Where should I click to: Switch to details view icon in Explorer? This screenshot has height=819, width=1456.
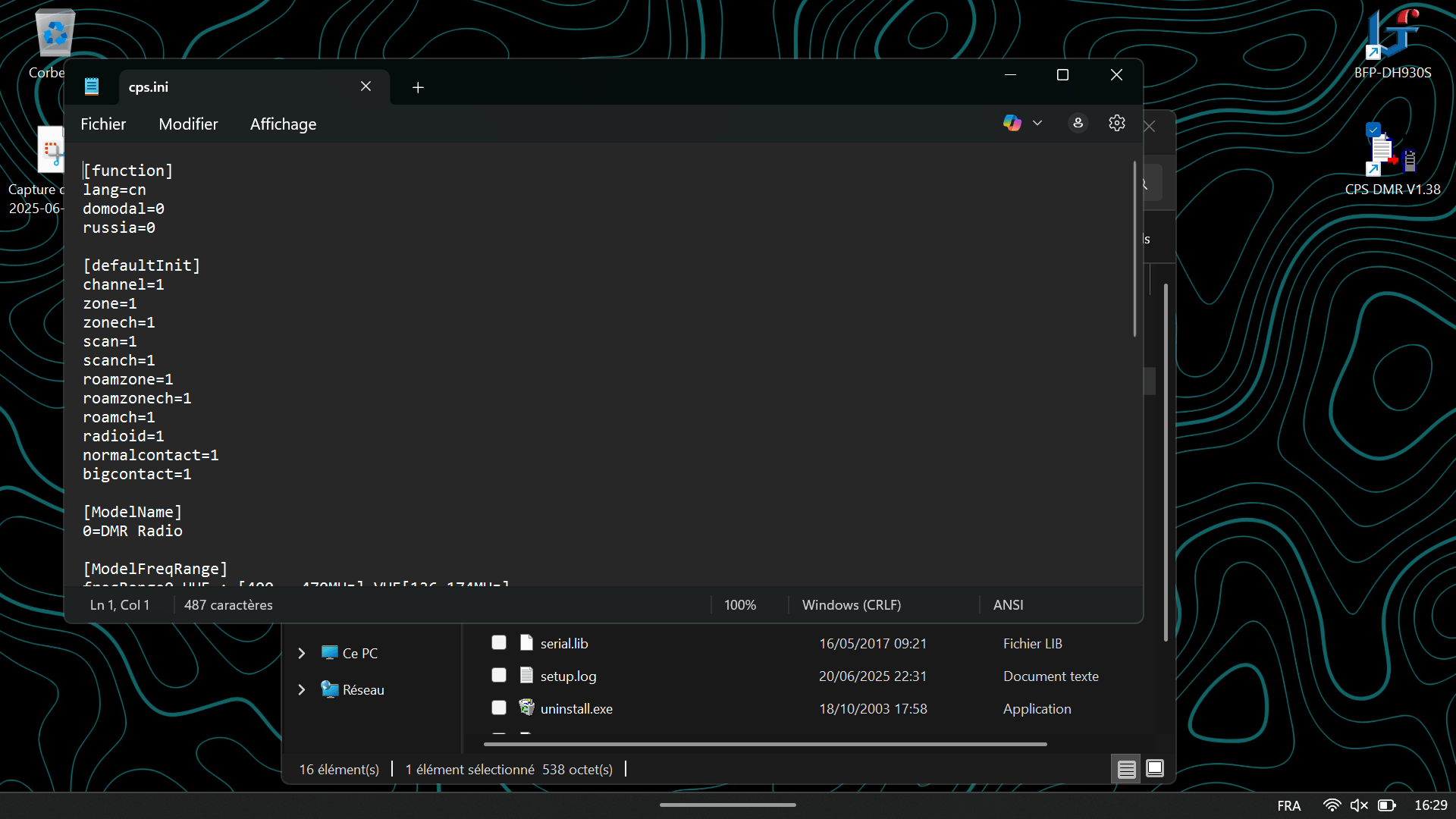[x=1126, y=769]
